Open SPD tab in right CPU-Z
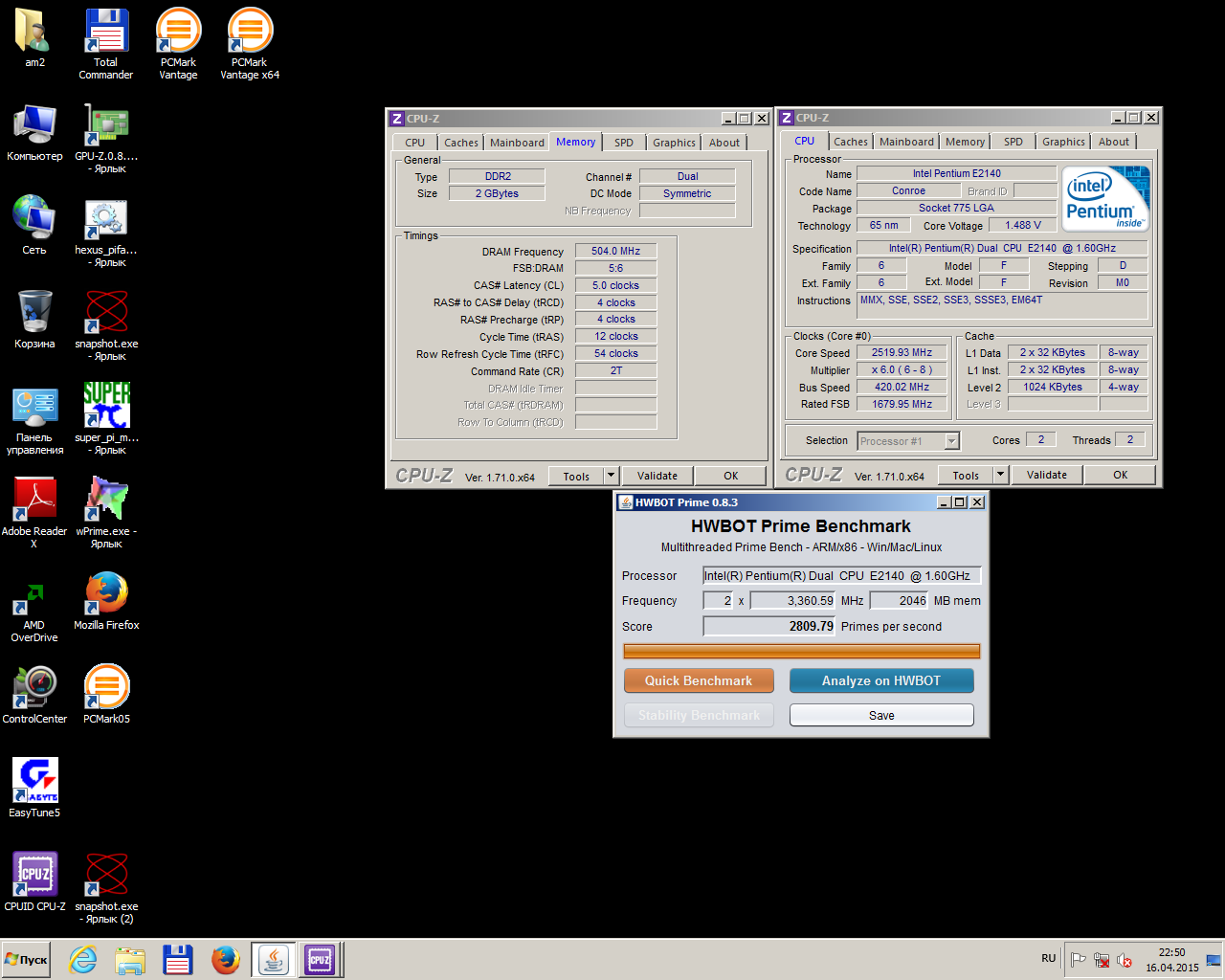This screenshot has height=980, width=1225. tap(1013, 142)
